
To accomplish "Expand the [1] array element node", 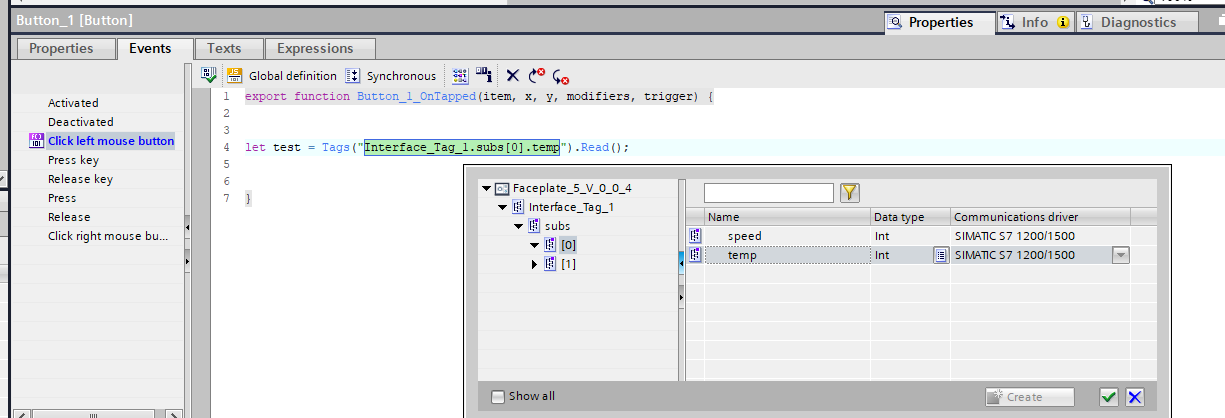I will click(535, 264).
